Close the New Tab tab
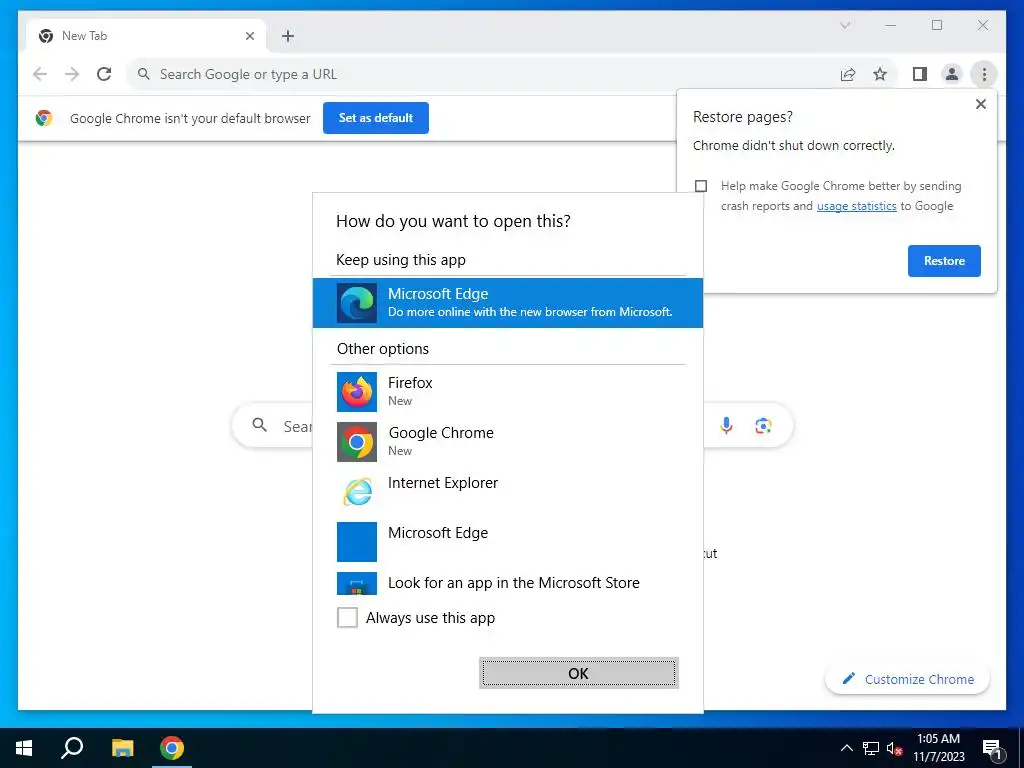 pyautogui.click(x=249, y=36)
